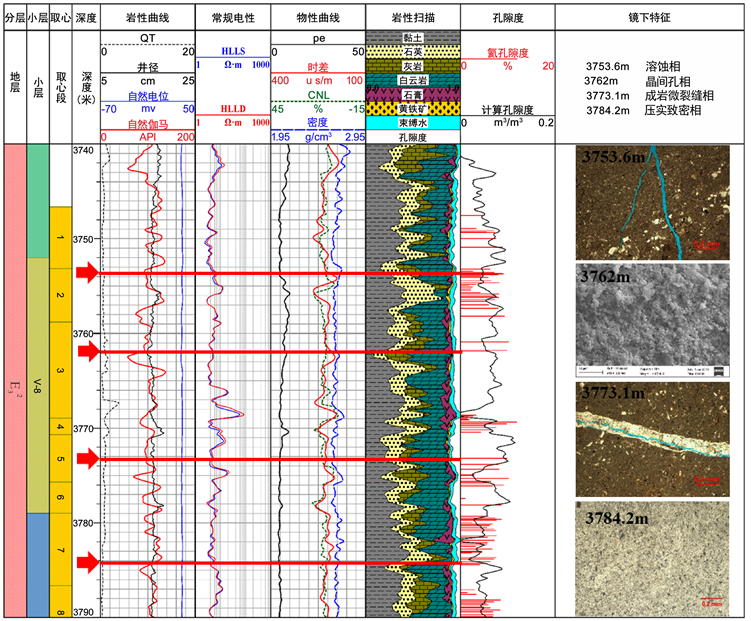Select the 黄铁矿 legend swatch
751x621 pixels.
[x=412, y=108]
